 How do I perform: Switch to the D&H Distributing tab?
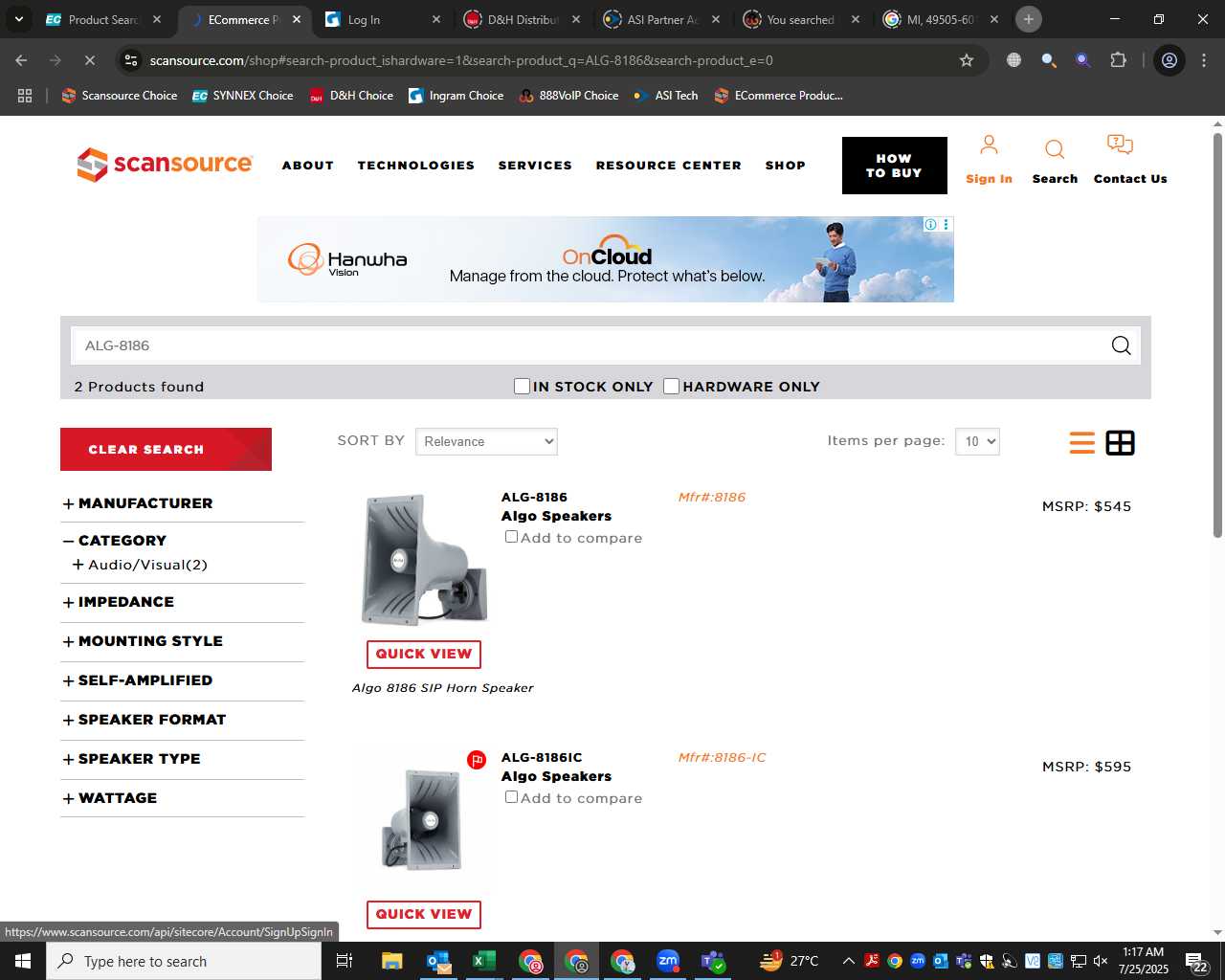(x=523, y=19)
